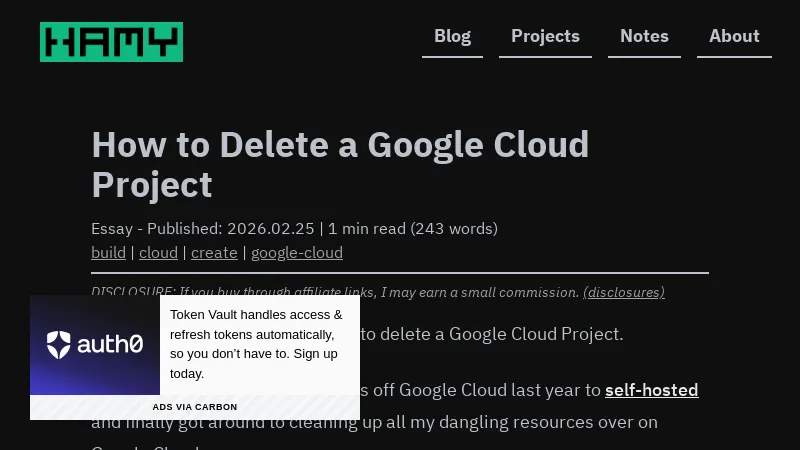
Task: Navigate to the About page
Action: pos(734,37)
